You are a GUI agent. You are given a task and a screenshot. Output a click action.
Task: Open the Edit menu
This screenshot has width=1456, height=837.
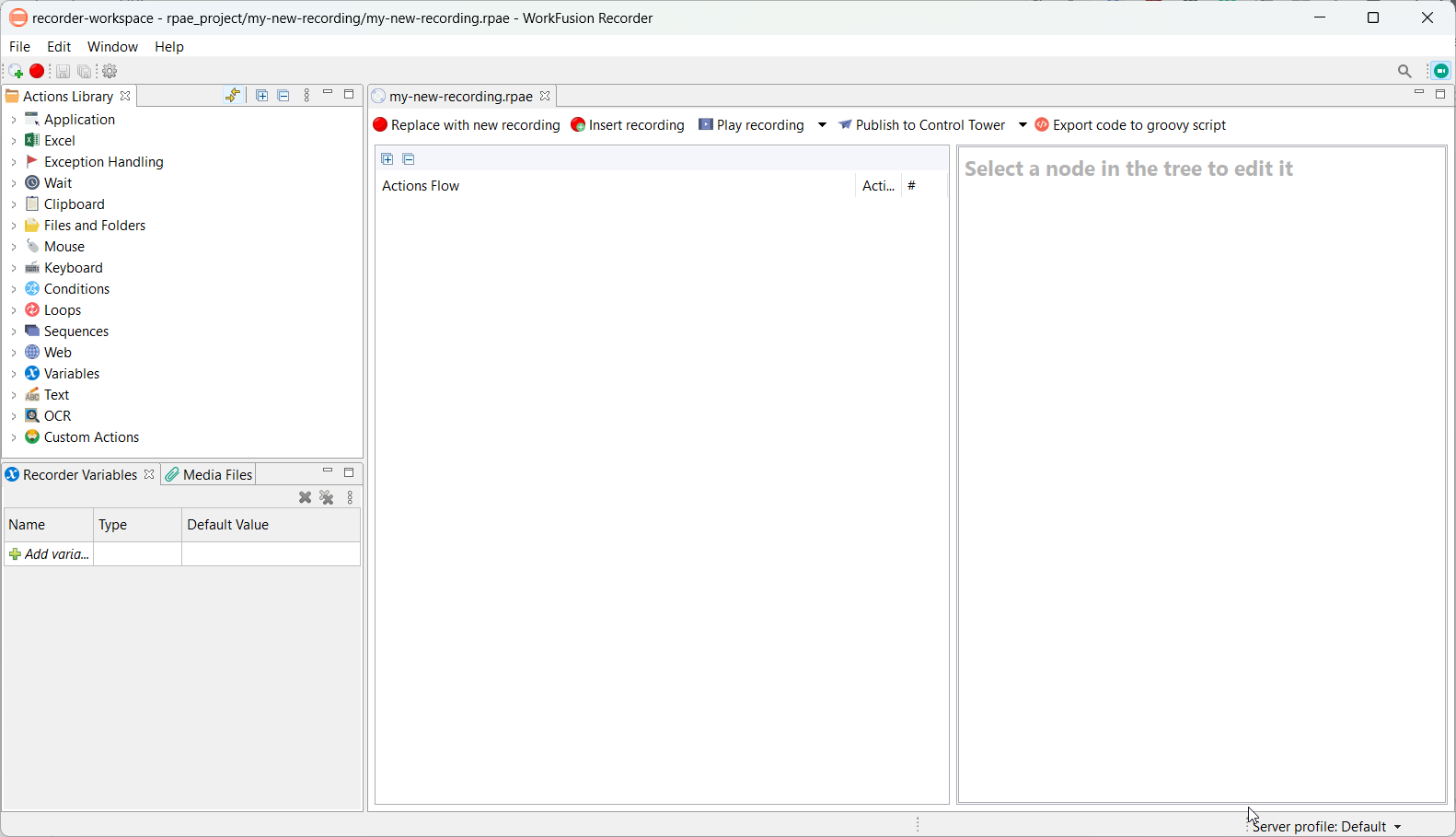point(59,47)
